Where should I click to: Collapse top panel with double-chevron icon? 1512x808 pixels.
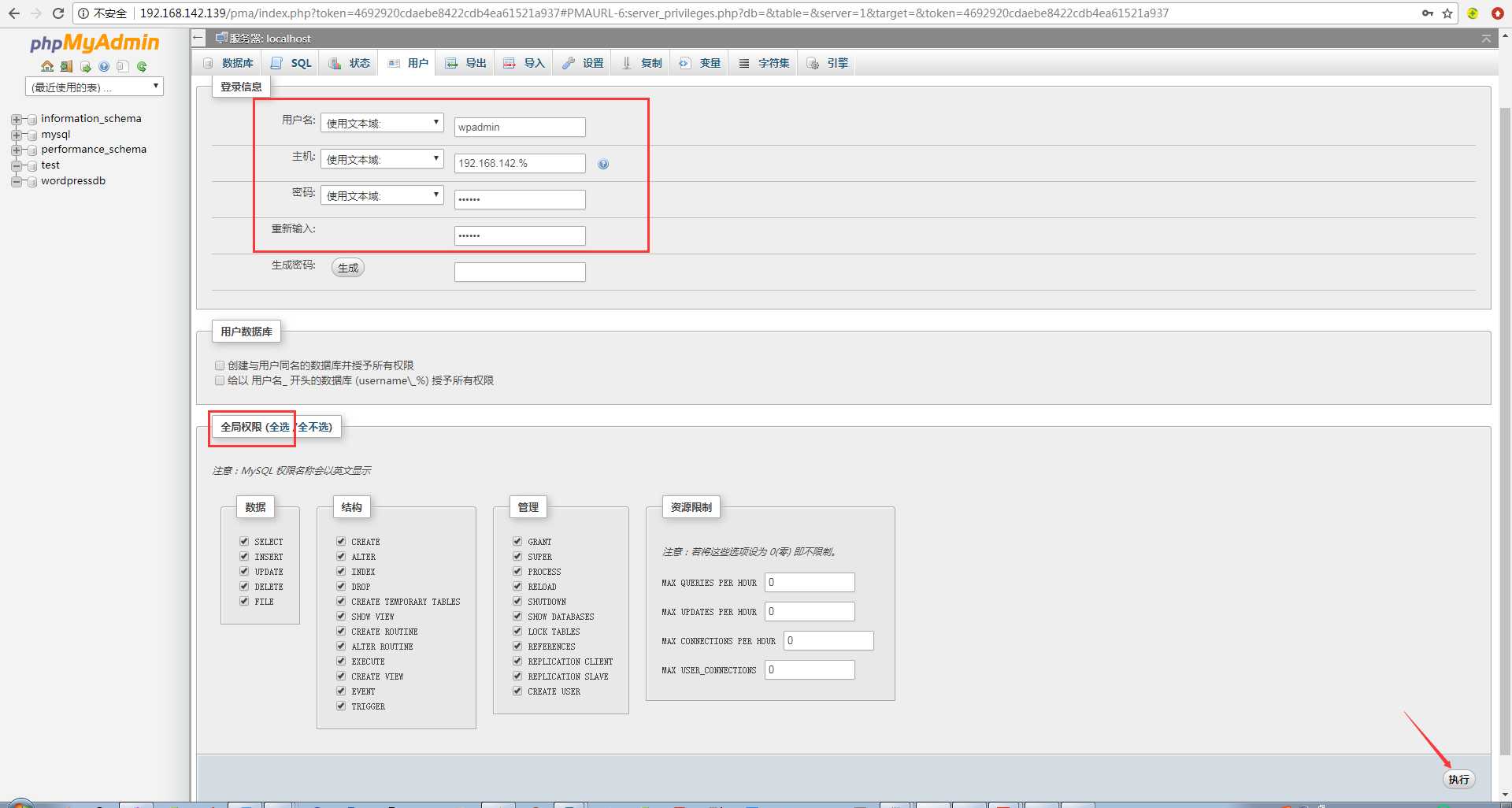(x=1486, y=38)
